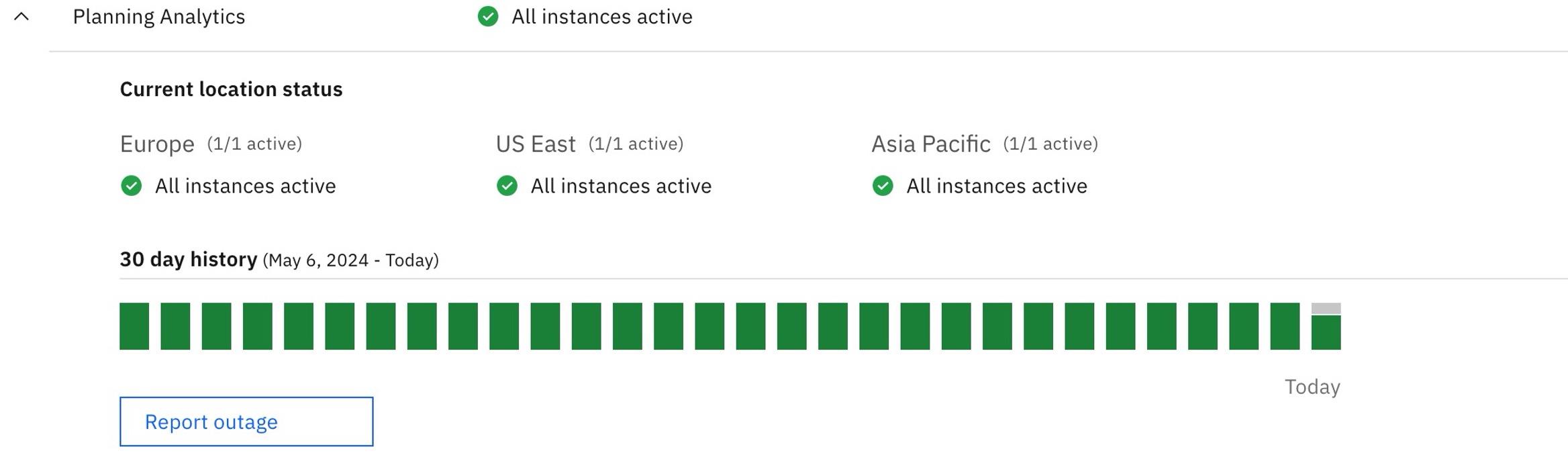Screen dimensions: 1568x455
Task: Click the US East location heading
Action: coord(536,144)
